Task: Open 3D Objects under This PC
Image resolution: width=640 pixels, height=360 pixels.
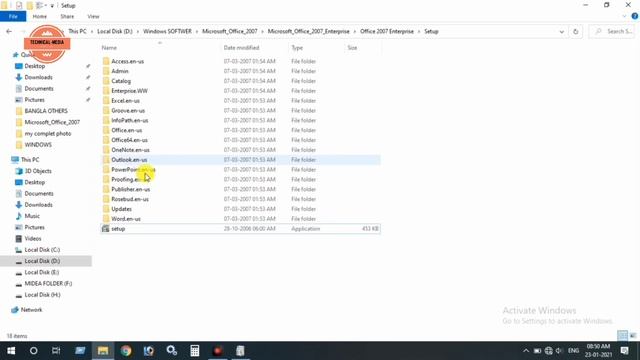Action: point(38,171)
